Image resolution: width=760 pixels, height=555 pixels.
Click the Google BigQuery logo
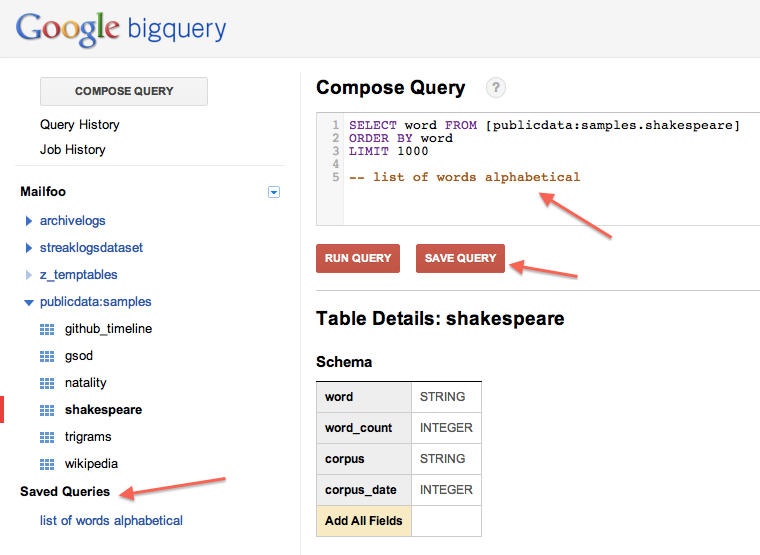(121, 28)
